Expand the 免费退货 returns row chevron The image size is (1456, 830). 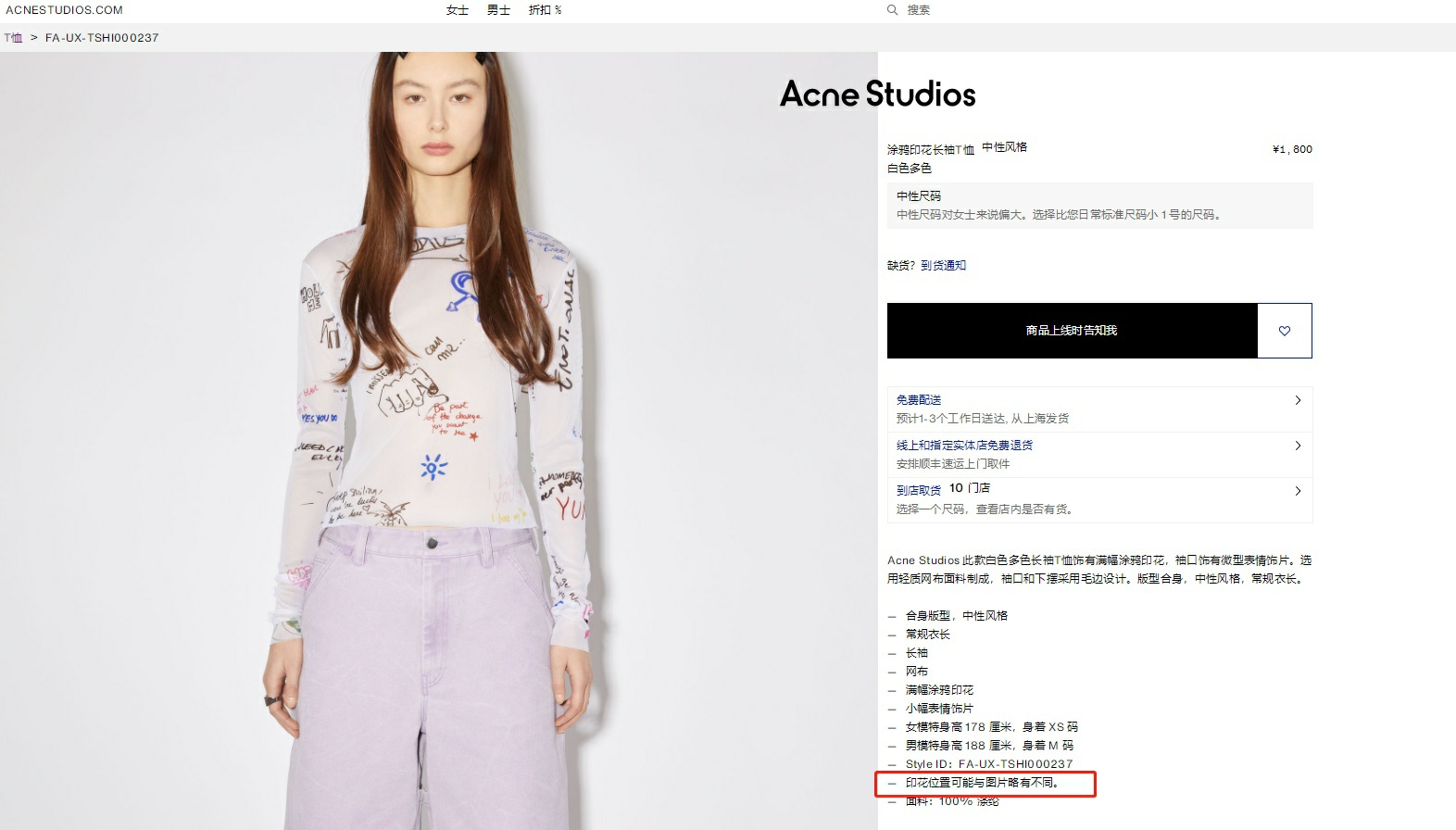coord(1298,446)
